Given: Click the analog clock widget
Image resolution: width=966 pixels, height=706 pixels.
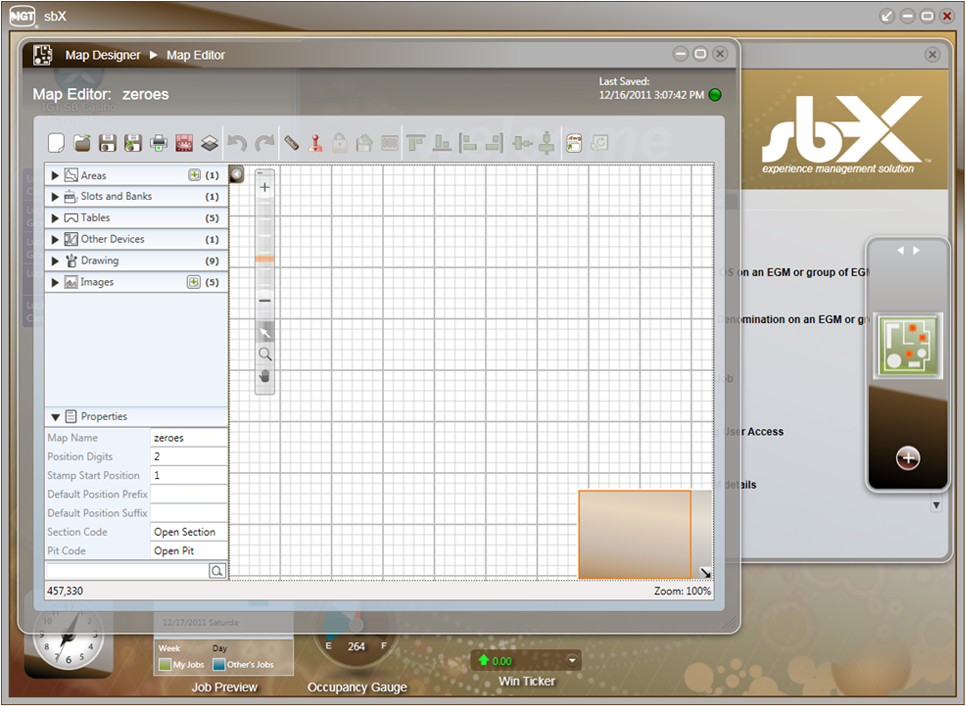Looking at the screenshot, I should (x=68, y=636).
